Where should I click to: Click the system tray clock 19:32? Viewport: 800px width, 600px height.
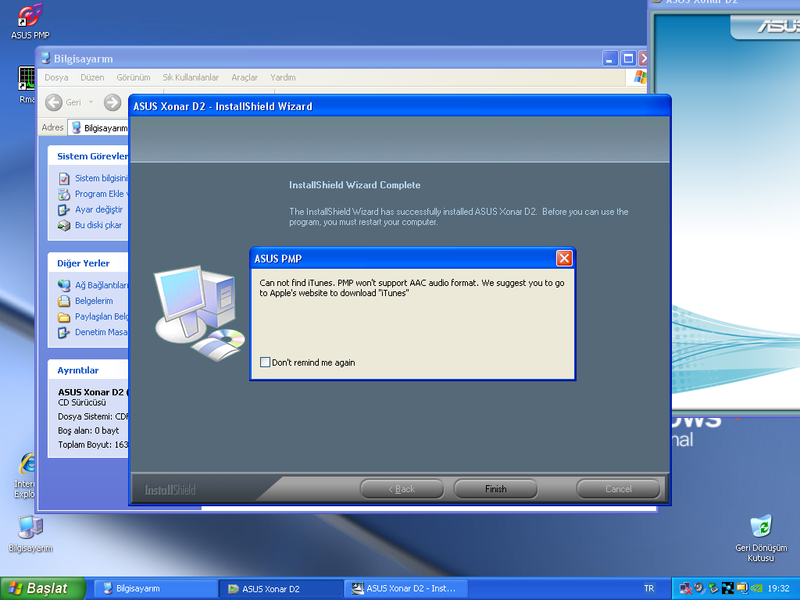(778, 589)
